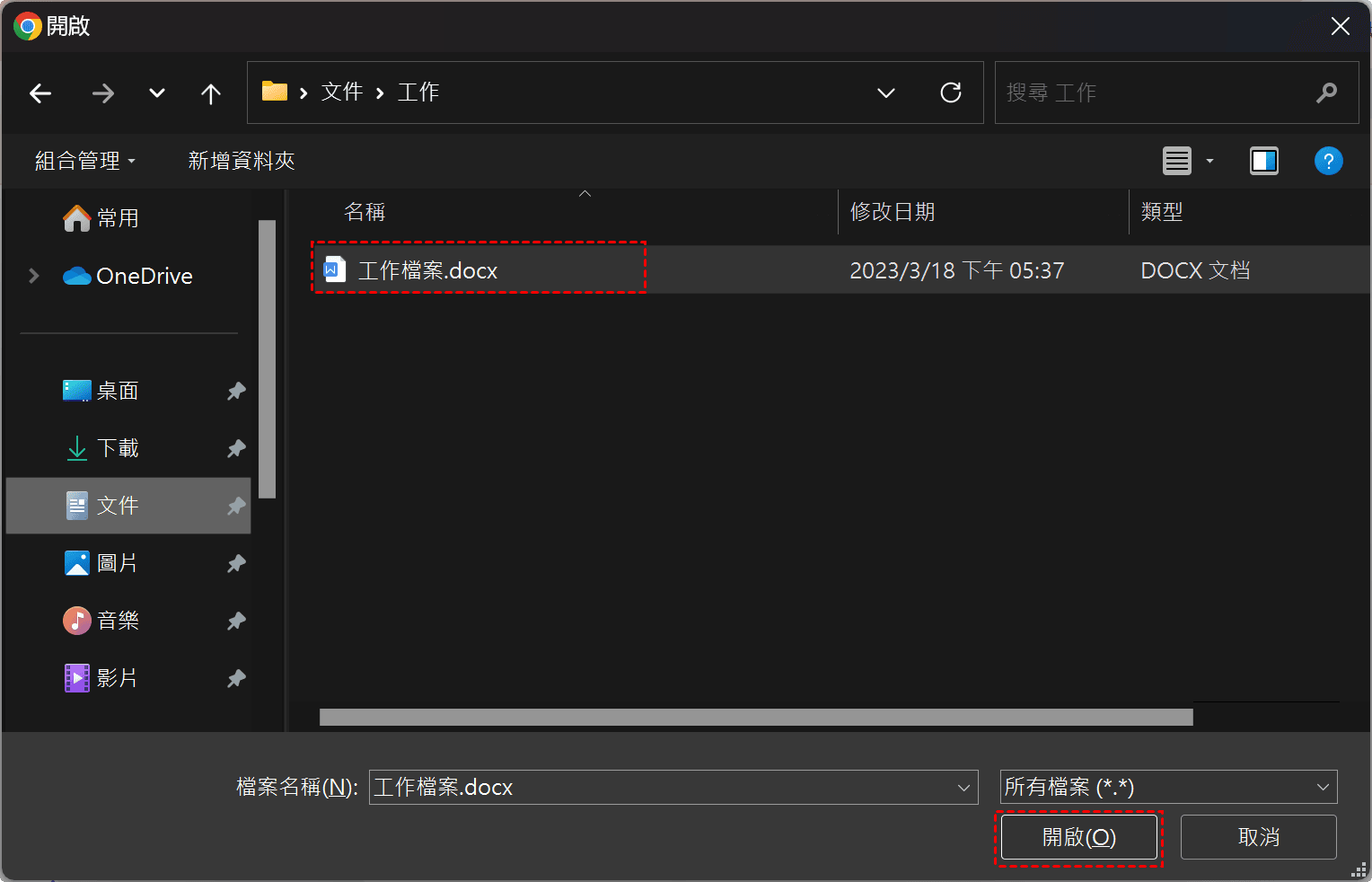1372x882 pixels.
Task: Select 文件 in the address path
Action: pyautogui.click(x=342, y=92)
